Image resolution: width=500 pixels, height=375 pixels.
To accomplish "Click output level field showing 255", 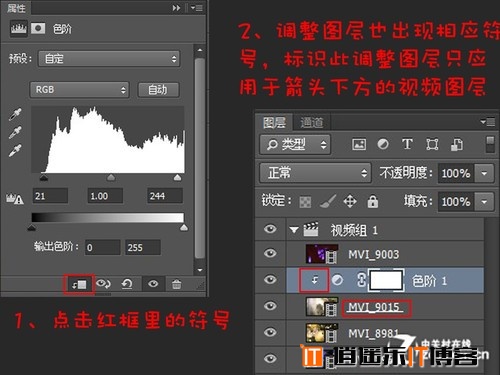I will pyautogui.click(x=143, y=247).
